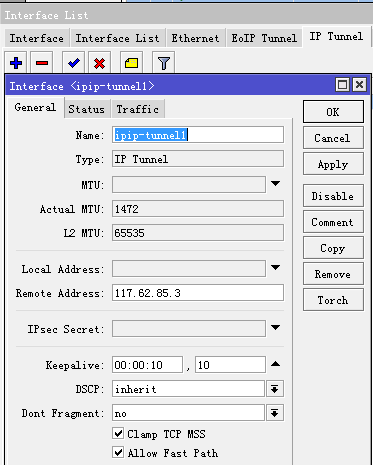Click the Apply button
Screen dimensions: 373x465
(333, 164)
